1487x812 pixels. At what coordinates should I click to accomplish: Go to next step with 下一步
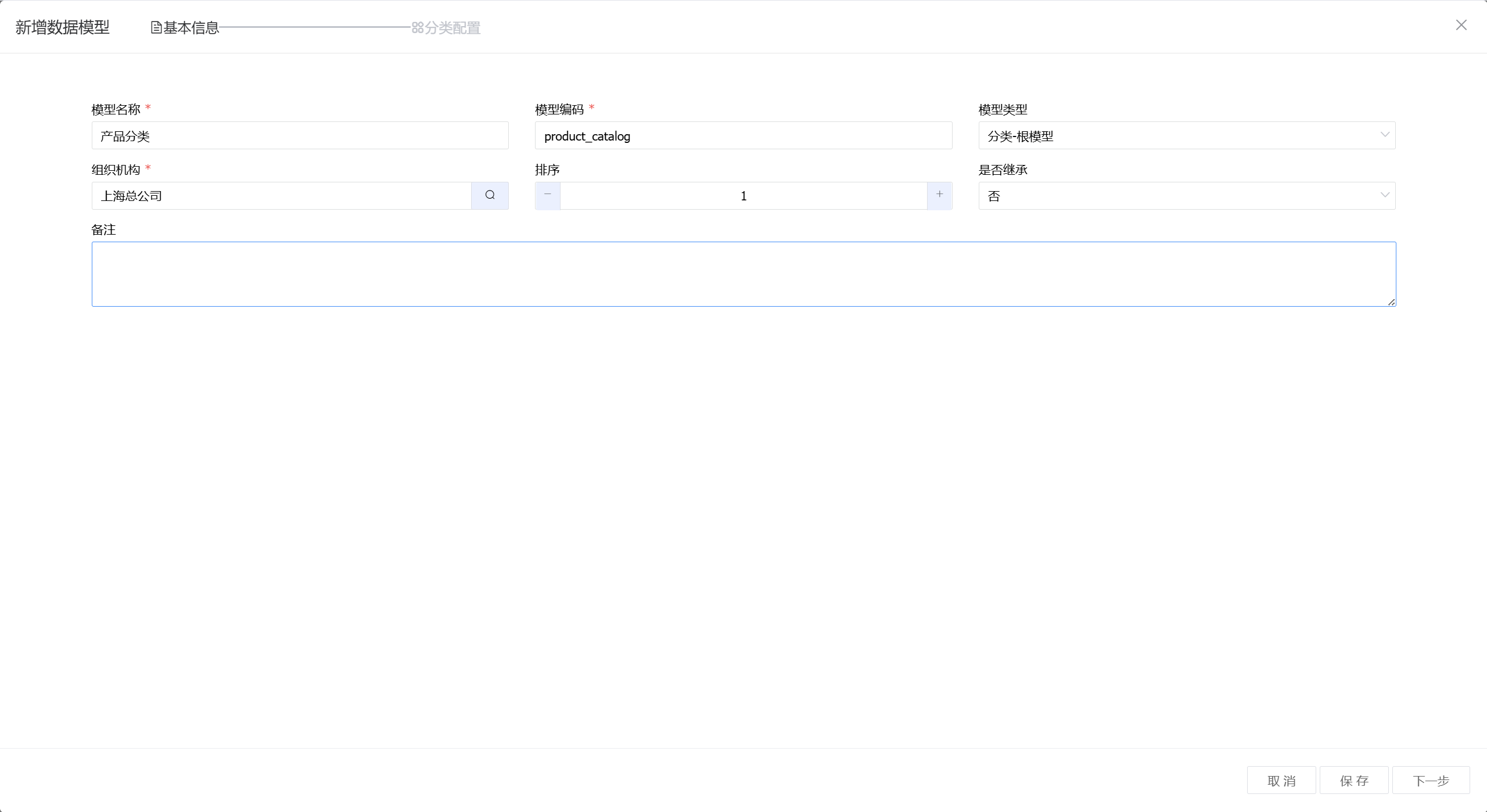pyautogui.click(x=1431, y=780)
